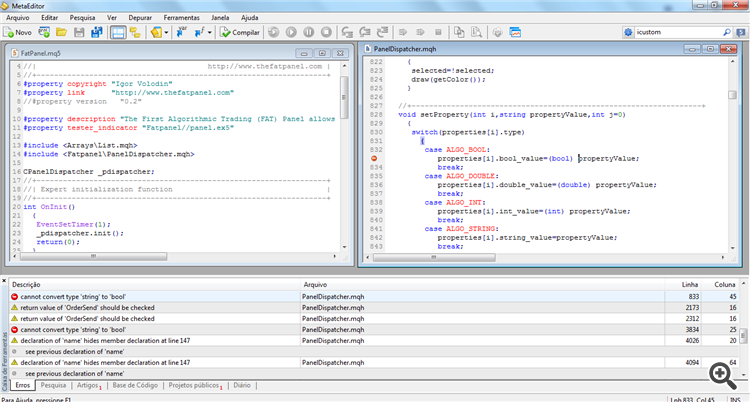750x402 pixels.
Task: Click the Save All icon
Action: coord(97,33)
